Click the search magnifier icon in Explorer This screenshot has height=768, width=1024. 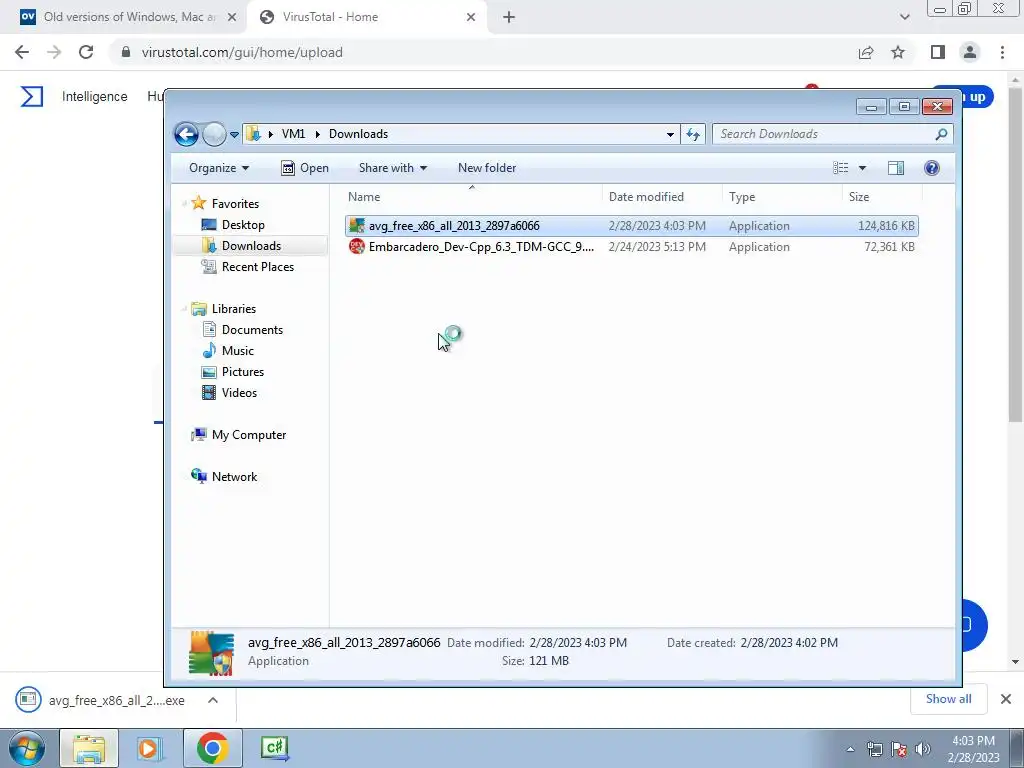pyautogui.click(x=941, y=134)
